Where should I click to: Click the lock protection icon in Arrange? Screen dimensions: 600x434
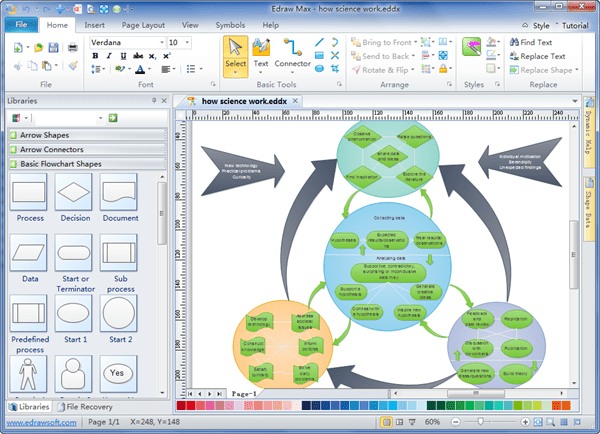[x=443, y=69]
